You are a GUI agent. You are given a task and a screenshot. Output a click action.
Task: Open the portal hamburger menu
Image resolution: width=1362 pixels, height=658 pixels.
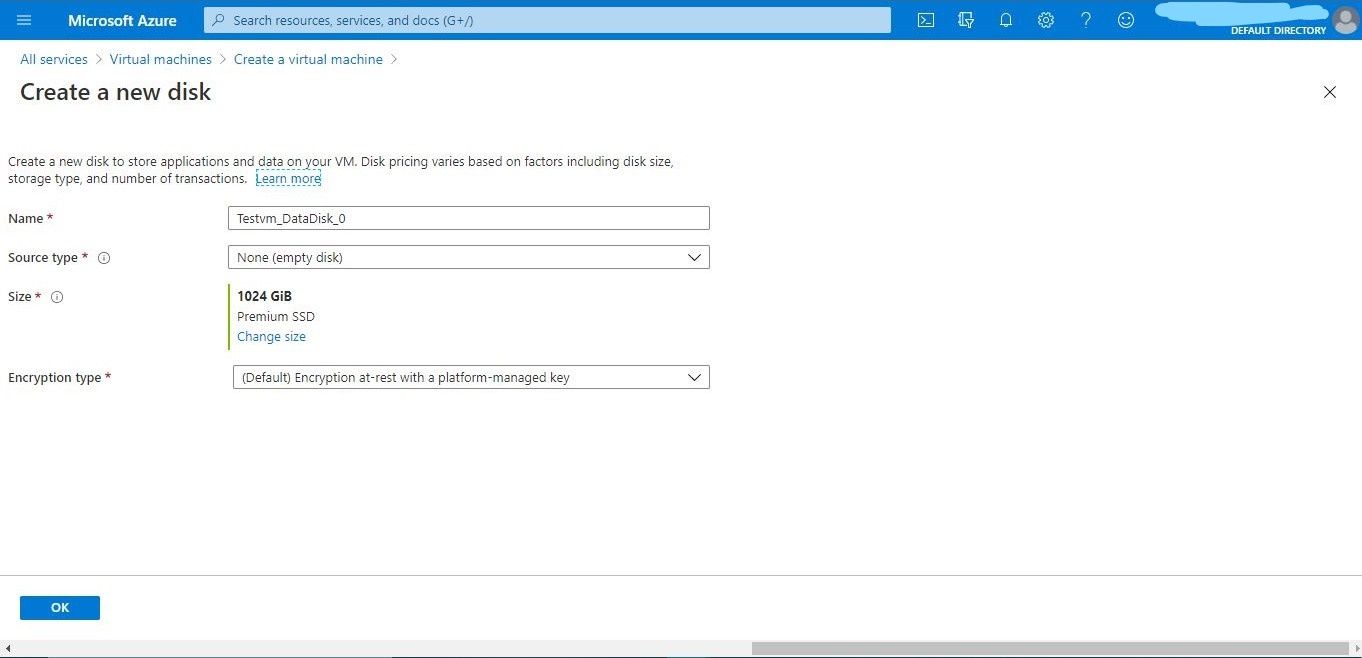pyautogui.click(x=24, y=20)
